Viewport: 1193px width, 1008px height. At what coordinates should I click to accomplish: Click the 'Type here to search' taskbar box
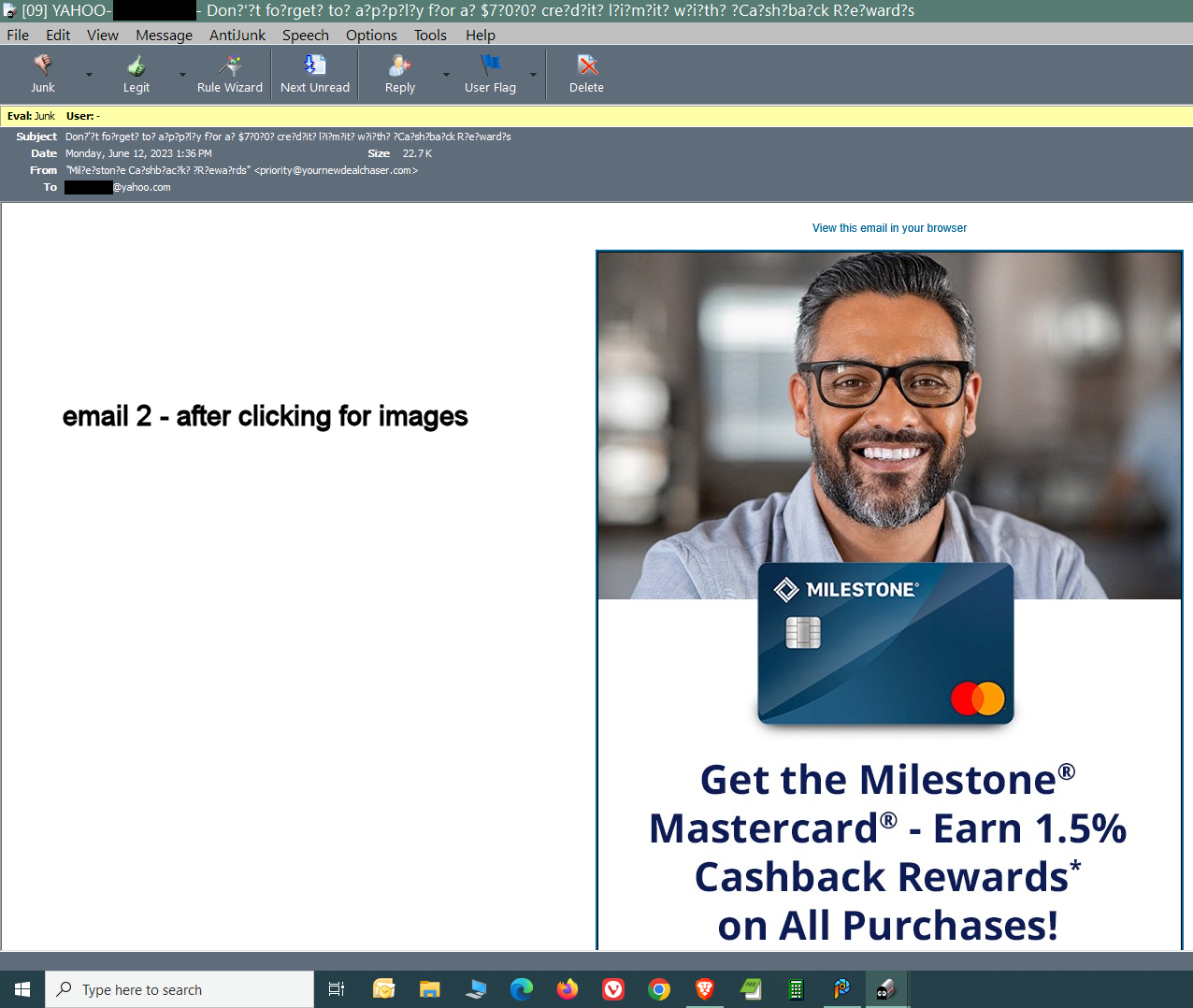[180, 989]
